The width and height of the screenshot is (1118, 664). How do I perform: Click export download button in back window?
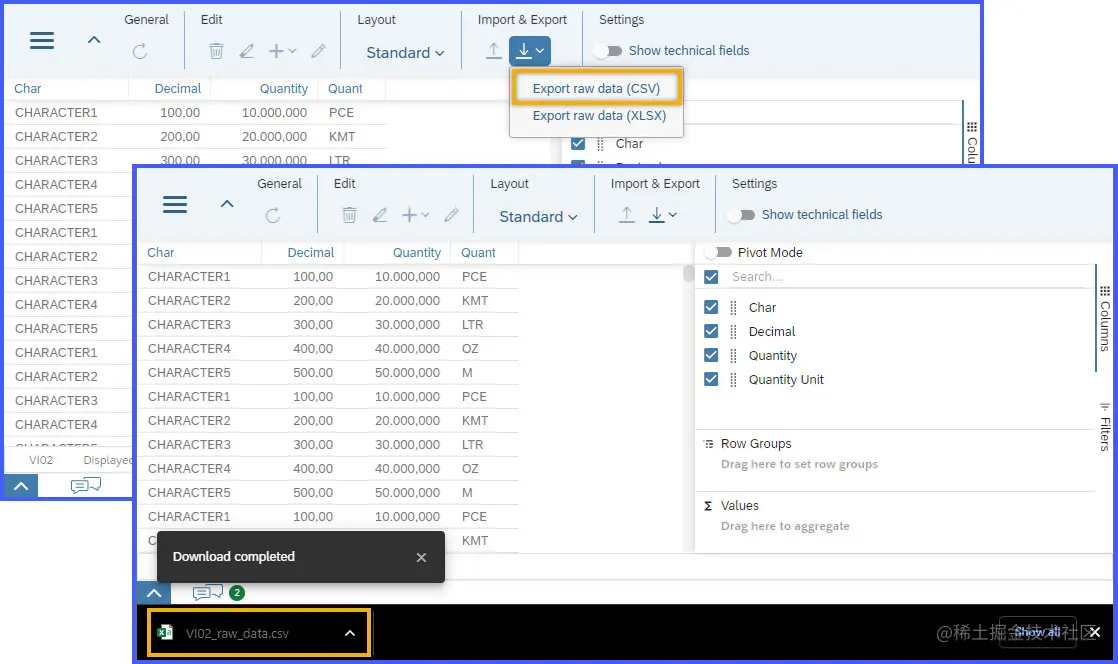tap(530, 51)
